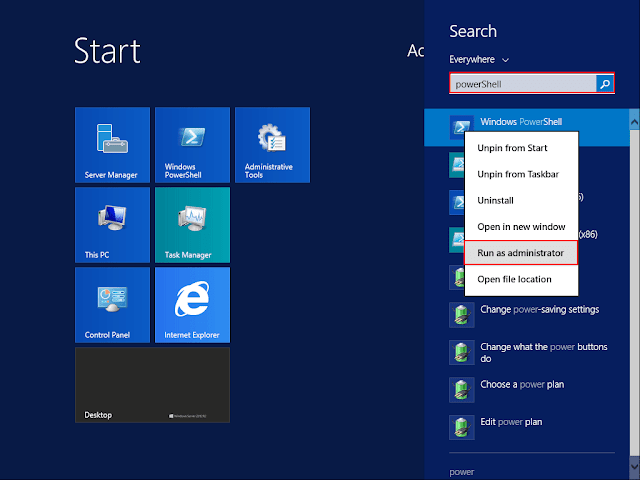The height and width of the screenshot is (480, 640).
Task: Launch the Windows PowerShell tile on Start
Action: (192, 145)
